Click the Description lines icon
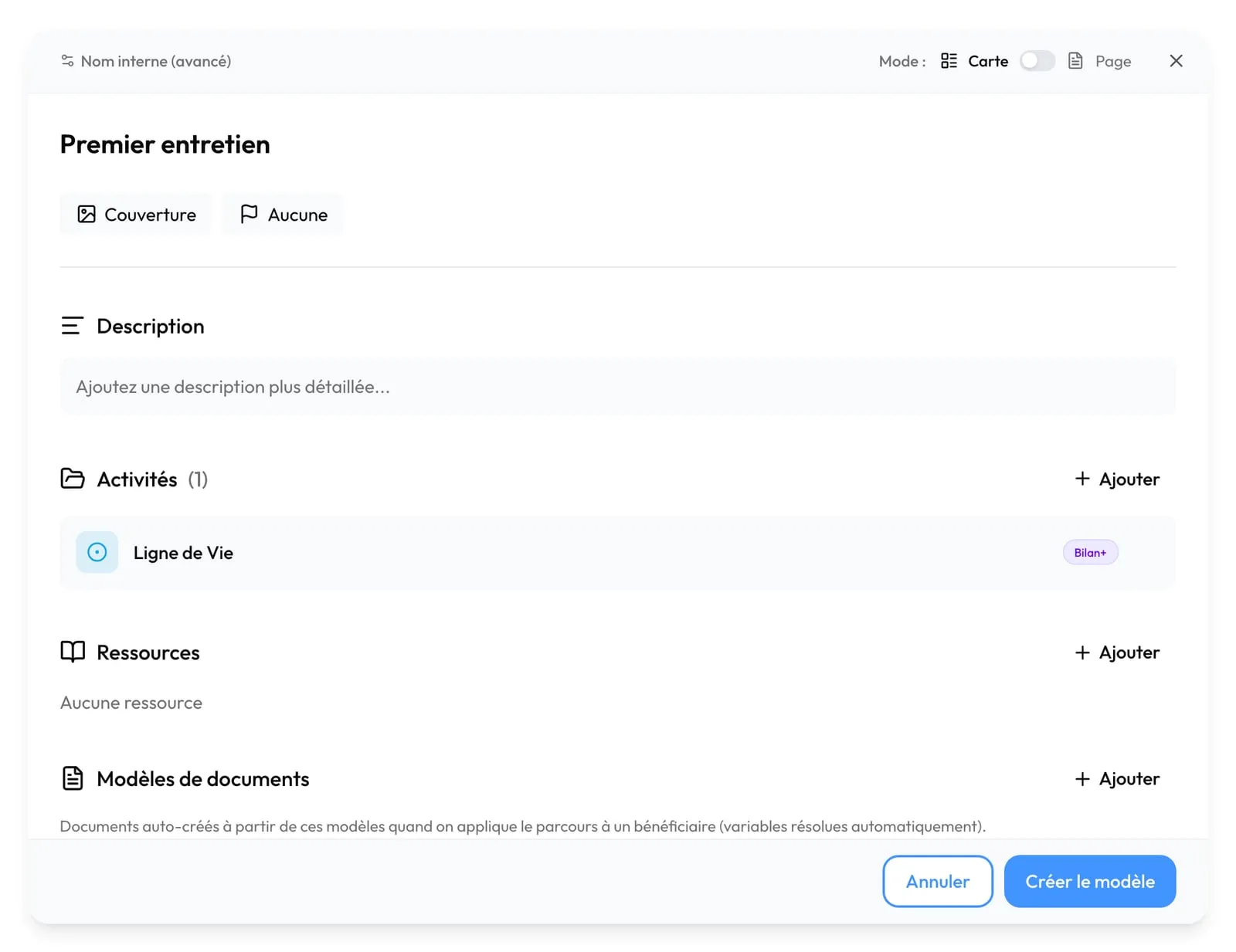1236x952 pixels. pos(72,326)
